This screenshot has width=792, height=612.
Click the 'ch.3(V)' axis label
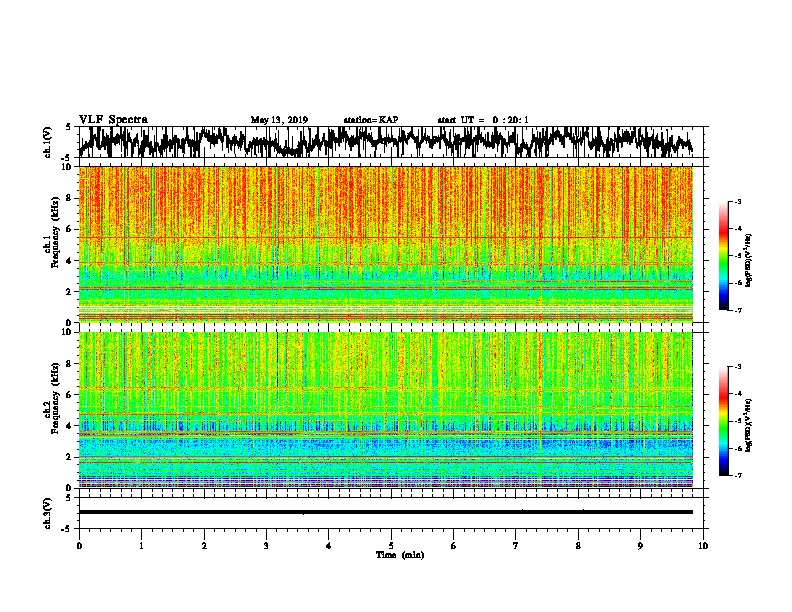48,513
